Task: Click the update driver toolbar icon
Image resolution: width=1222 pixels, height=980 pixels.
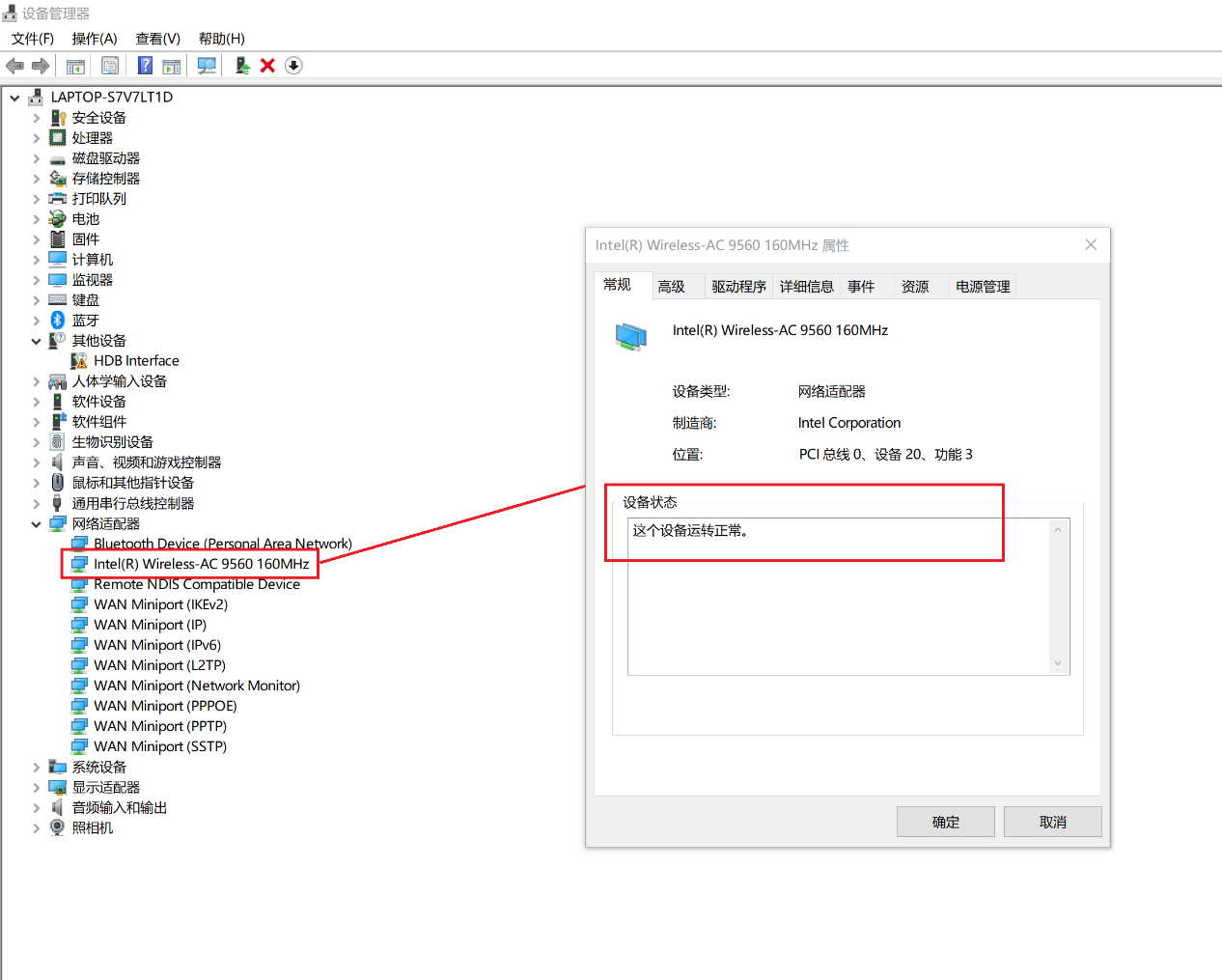Action: click(242, 66)
